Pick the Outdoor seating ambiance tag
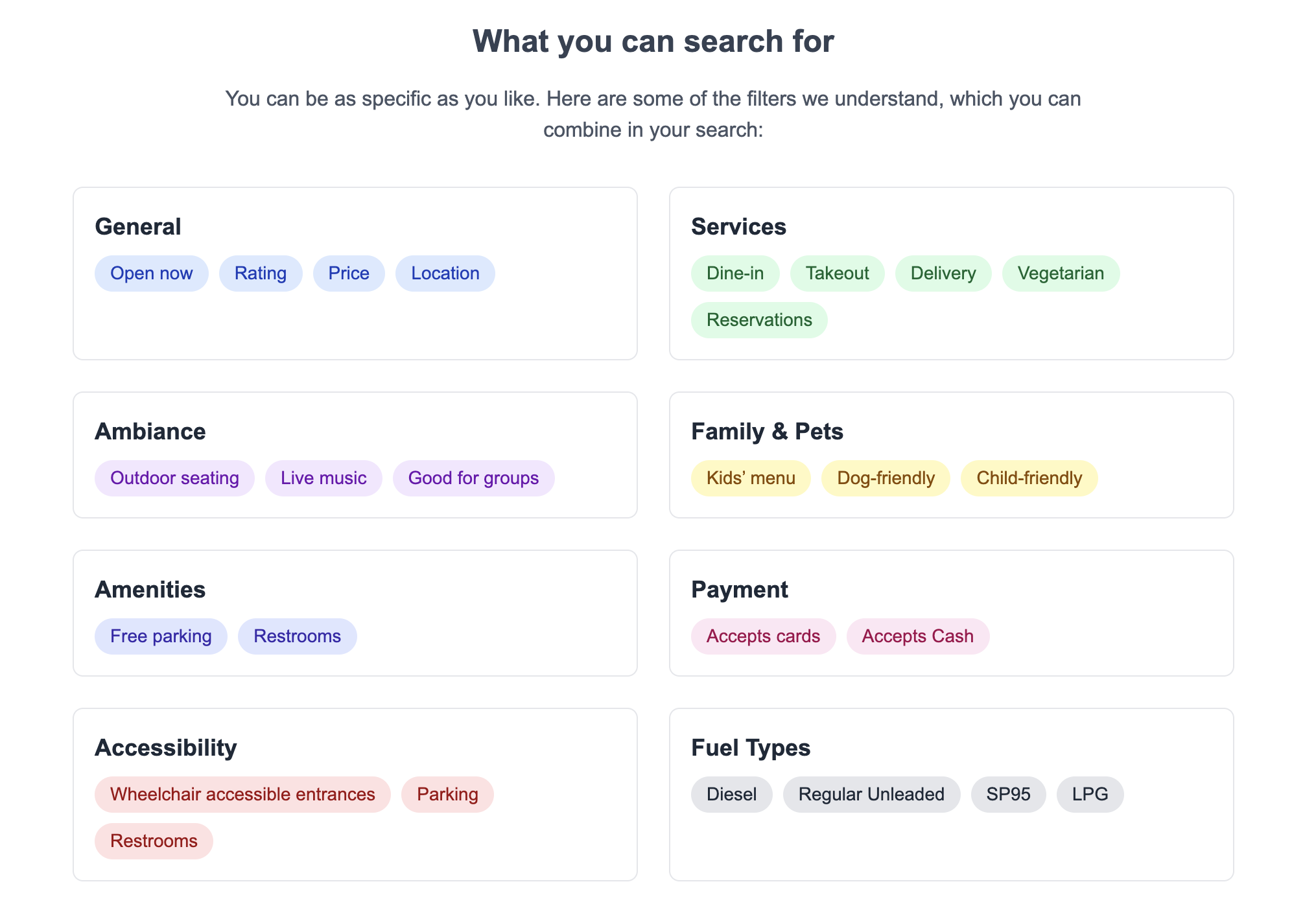This screenshot has height=919, width=1316. 174,478
